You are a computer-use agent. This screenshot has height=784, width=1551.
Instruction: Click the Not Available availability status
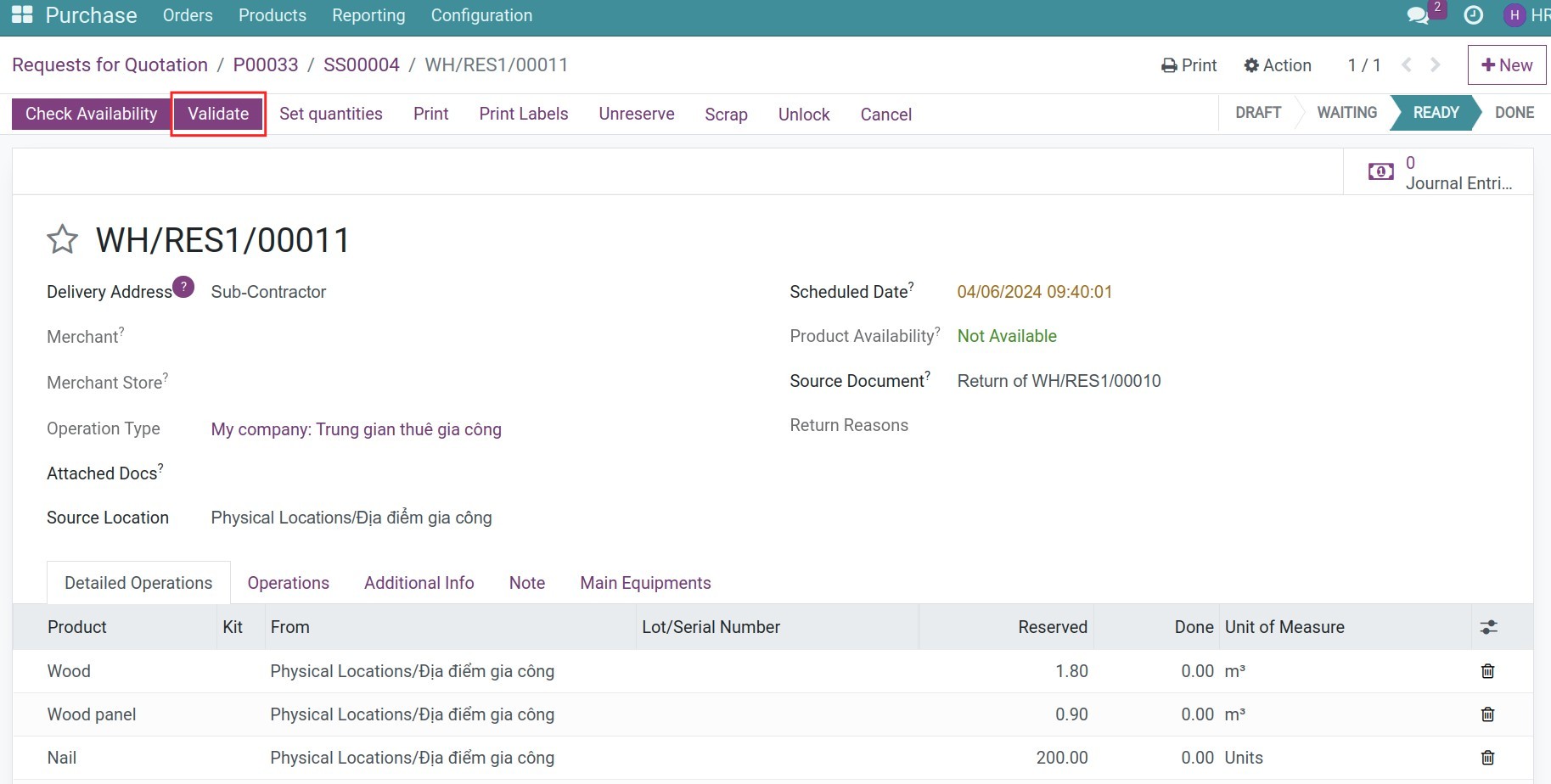tap(1007, 336)
